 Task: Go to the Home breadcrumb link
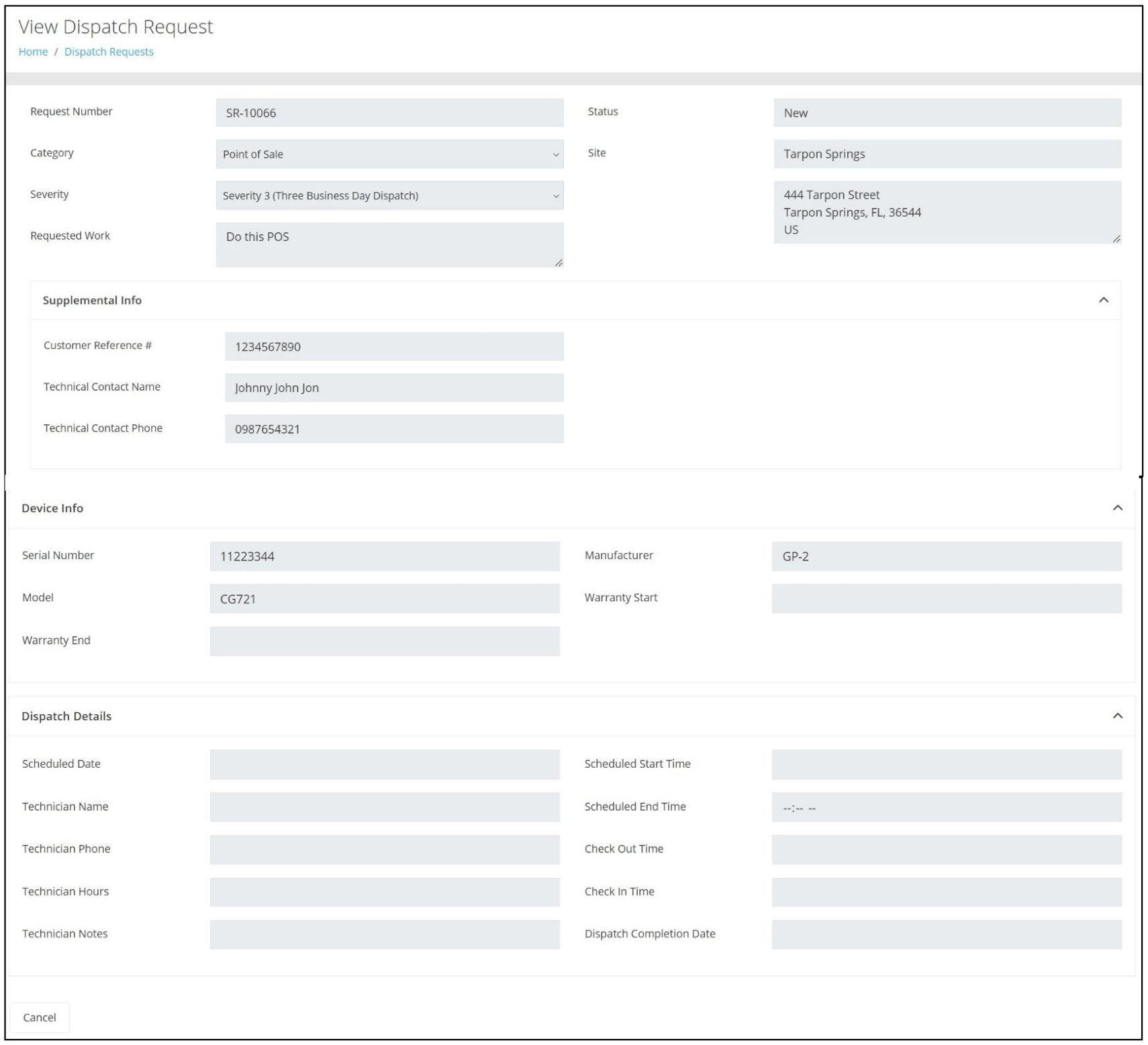33,52
